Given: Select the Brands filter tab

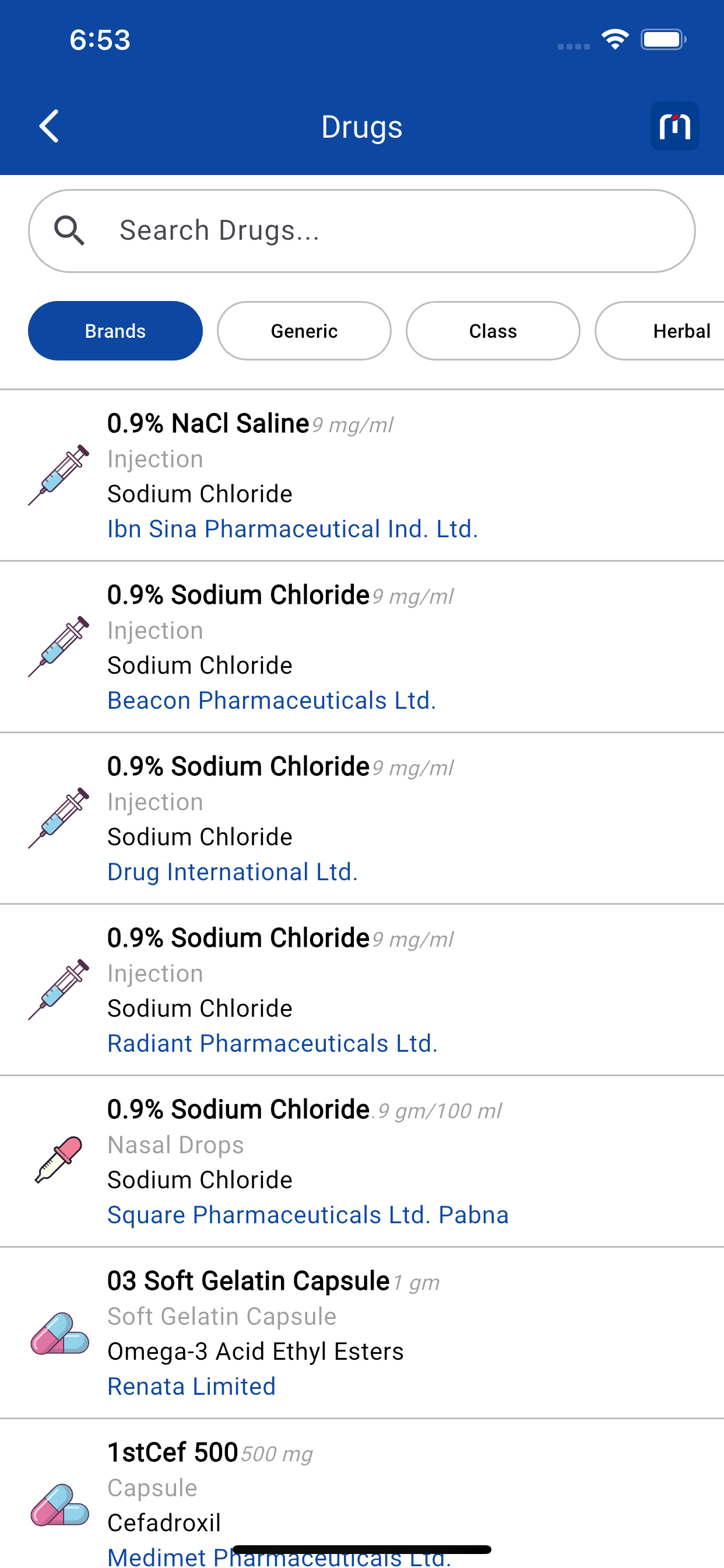Looking at the screenshot, I should coord(115,331).
